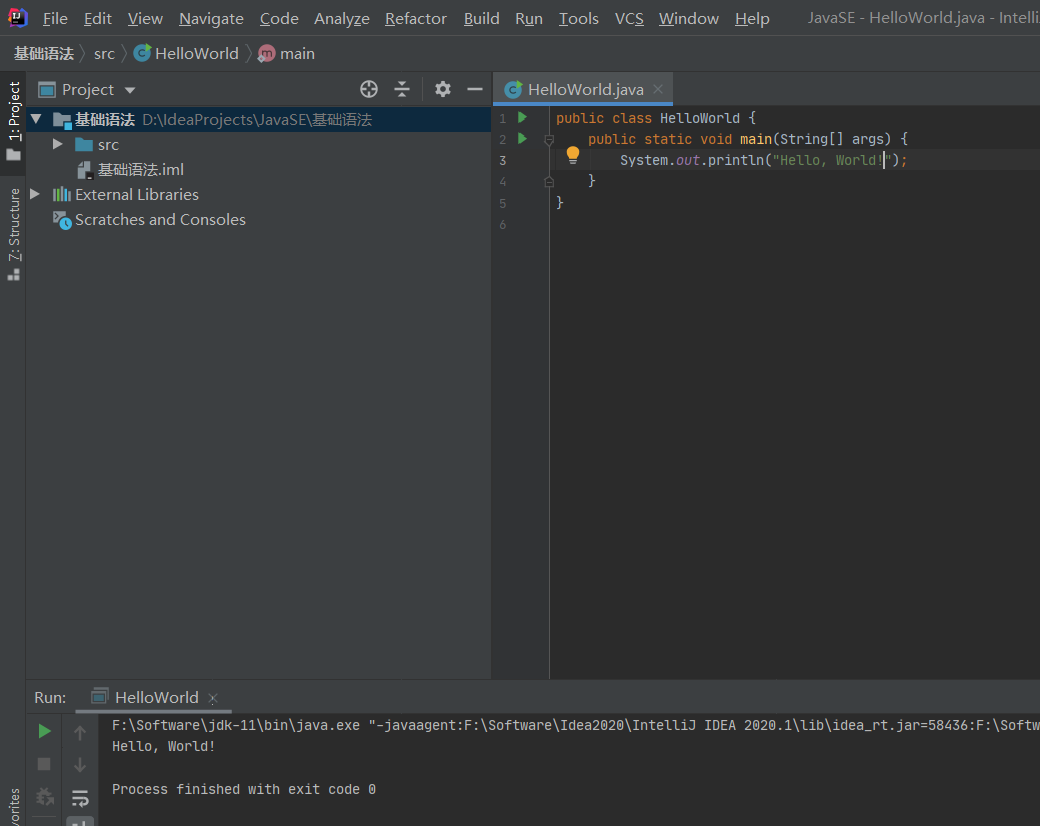Open the Code menu
The image size is (1040, 826).
coord(279,19)
